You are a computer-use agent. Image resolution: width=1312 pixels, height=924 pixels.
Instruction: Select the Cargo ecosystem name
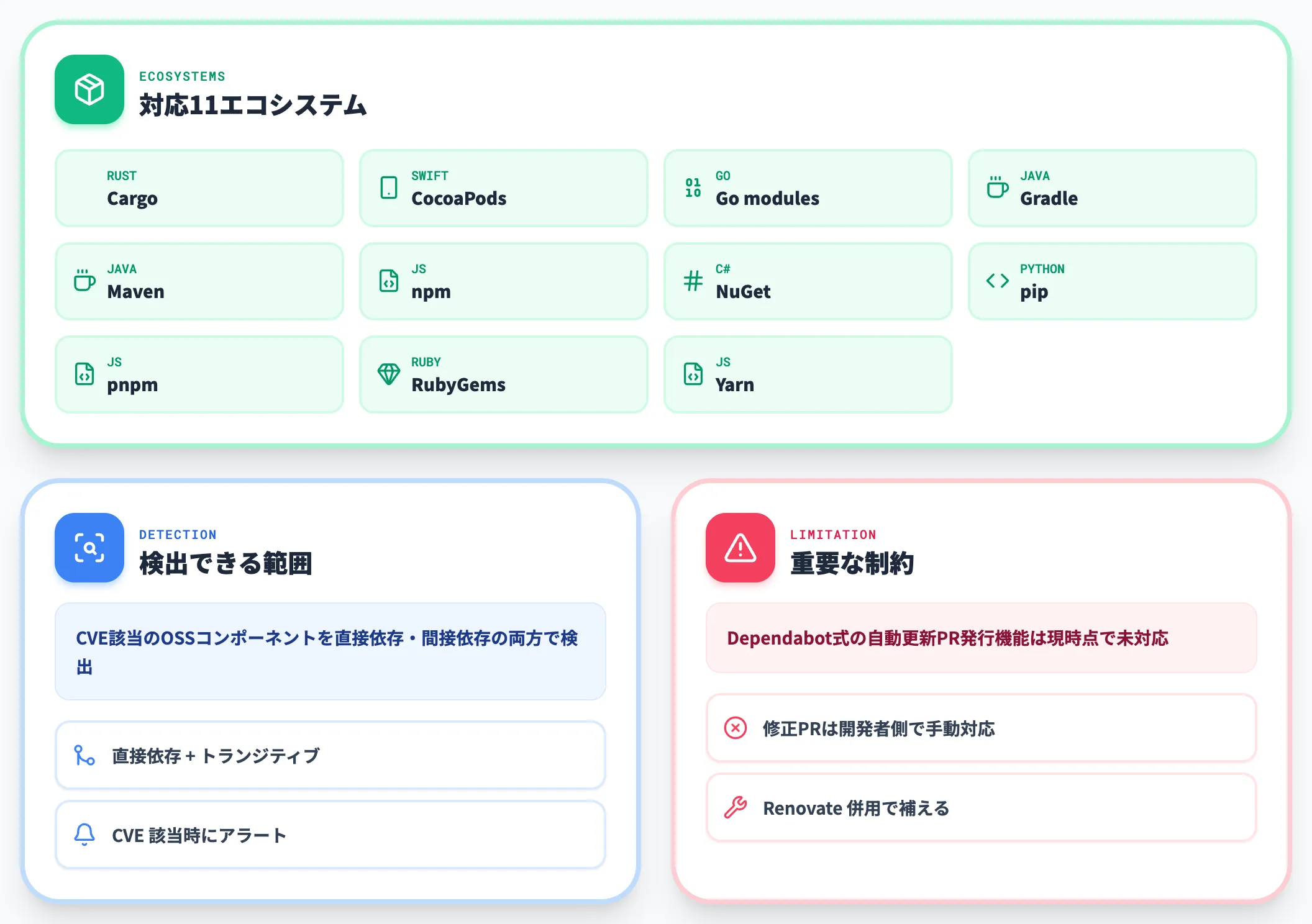(132, 199)
